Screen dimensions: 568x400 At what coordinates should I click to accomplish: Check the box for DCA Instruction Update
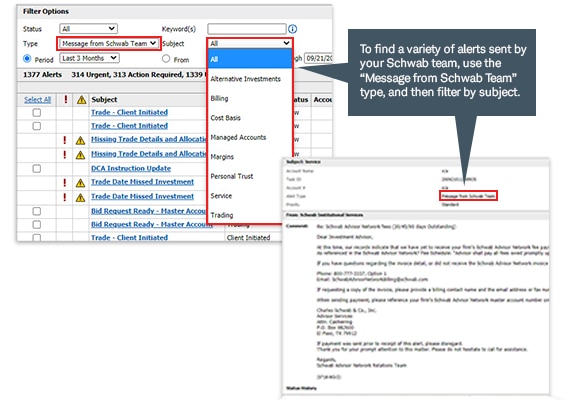point(37,168)
